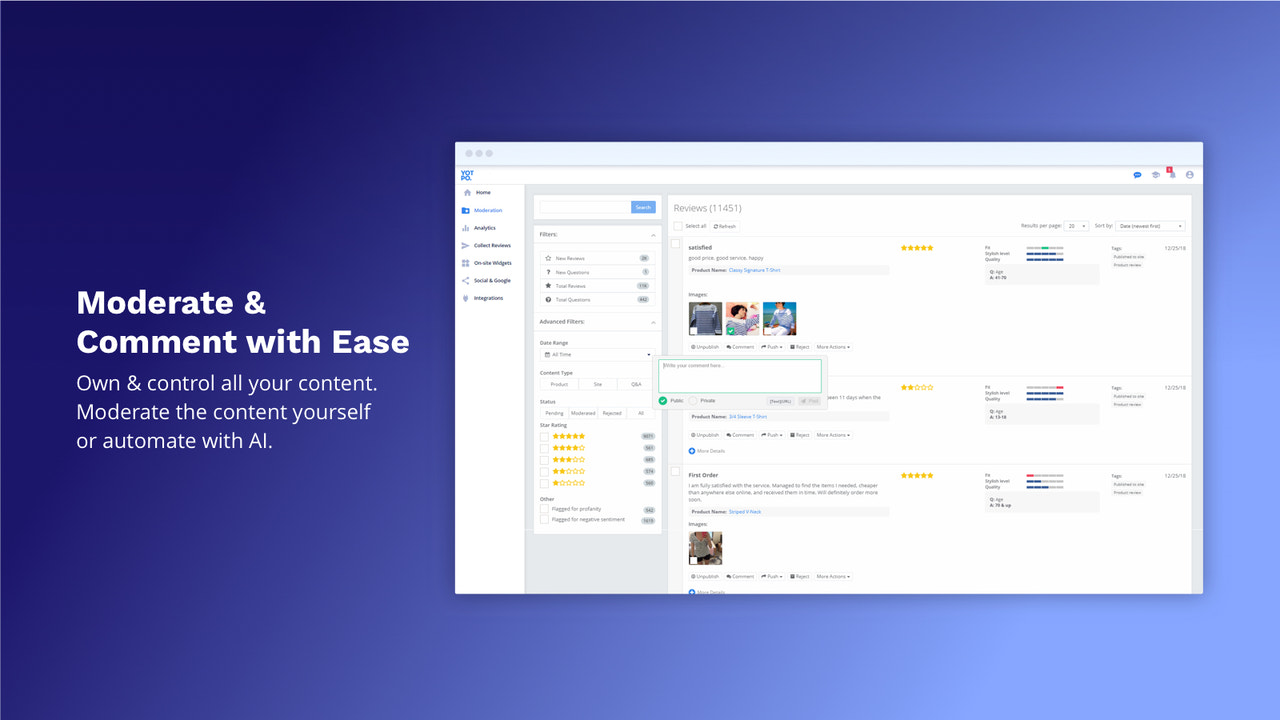Reject the "First Order" review
The height and width of the screenshot is (720, 1280).
coord(799,576)
